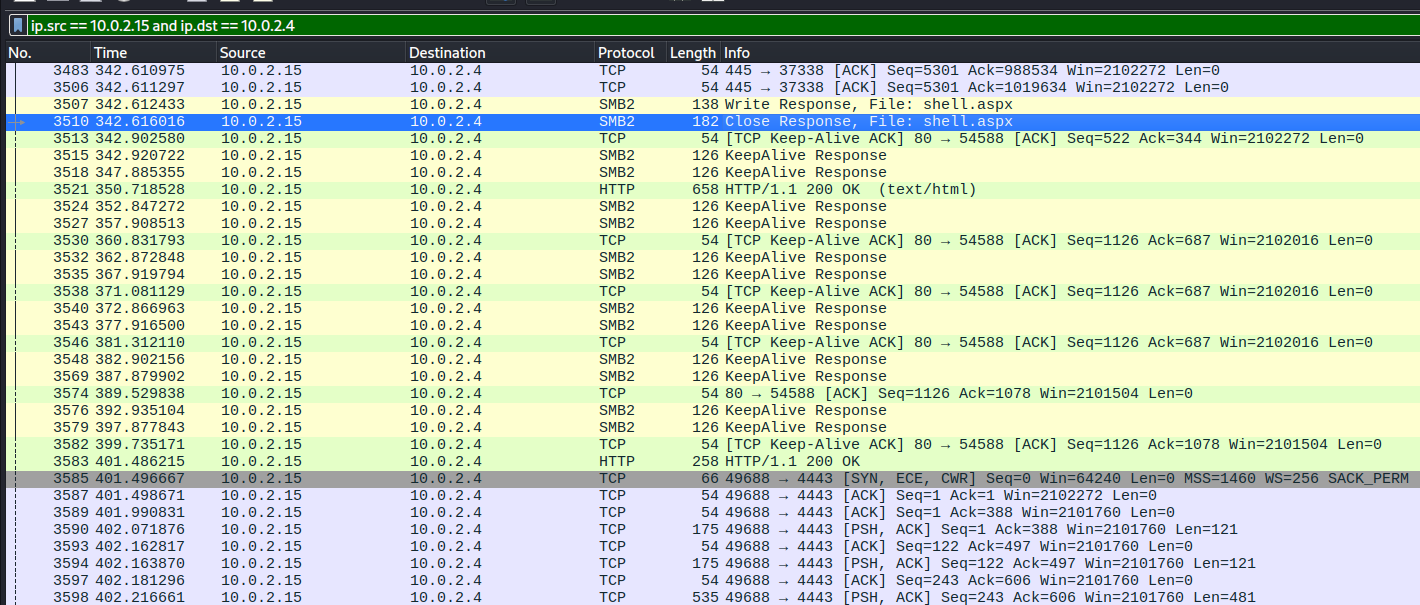Select the Close Response shell.aspx packet 3510
This screenshot has width=1420, height=605.
(x=712, y=122)
